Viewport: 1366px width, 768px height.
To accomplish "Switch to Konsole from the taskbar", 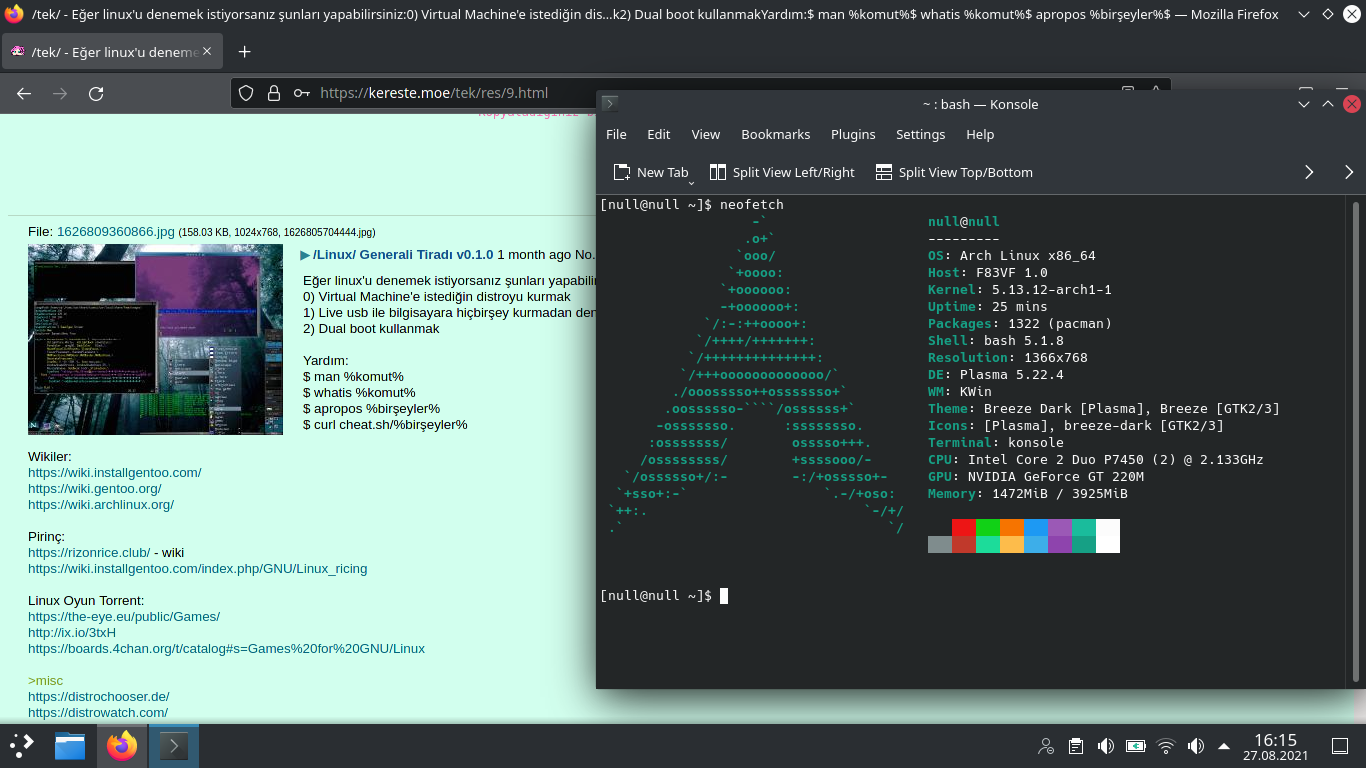I will [174, 746].
